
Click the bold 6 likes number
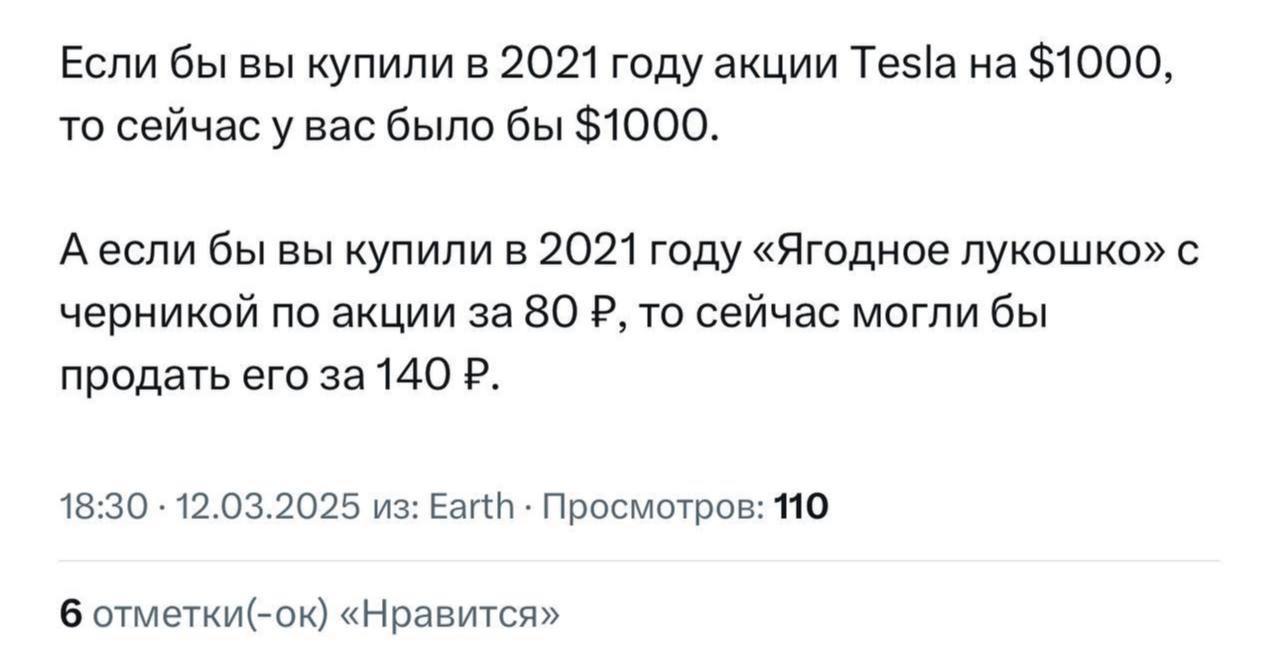point(71,611)
